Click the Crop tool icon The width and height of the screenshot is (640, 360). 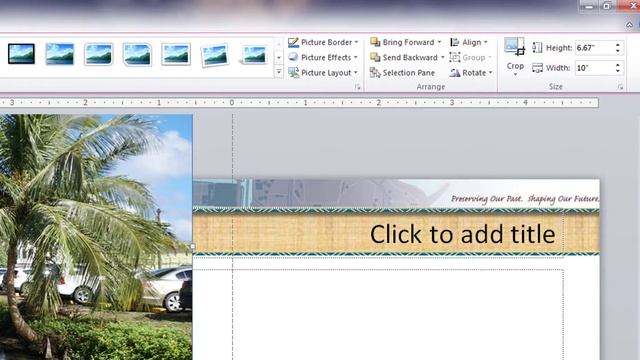pyautogui.click(x=514, y=47)
